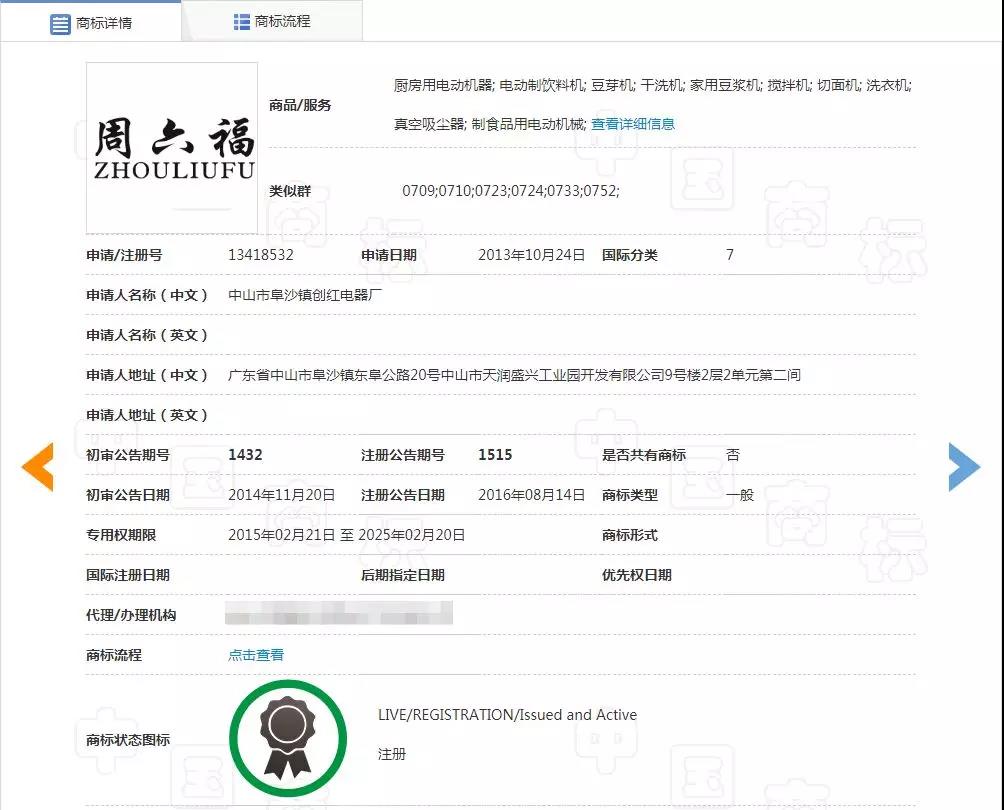The width and height of the screenshot is (1004, 810).
Task: Click the 国际注册日期 label
Action: coord(128,575)
